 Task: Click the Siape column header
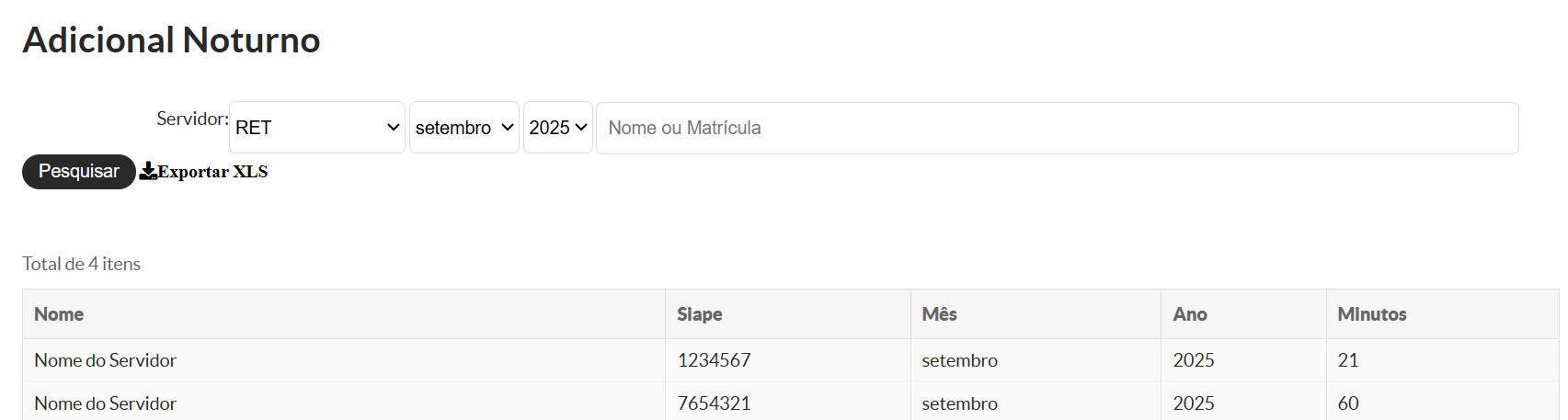pyautogui.click(x=699, y=314)
